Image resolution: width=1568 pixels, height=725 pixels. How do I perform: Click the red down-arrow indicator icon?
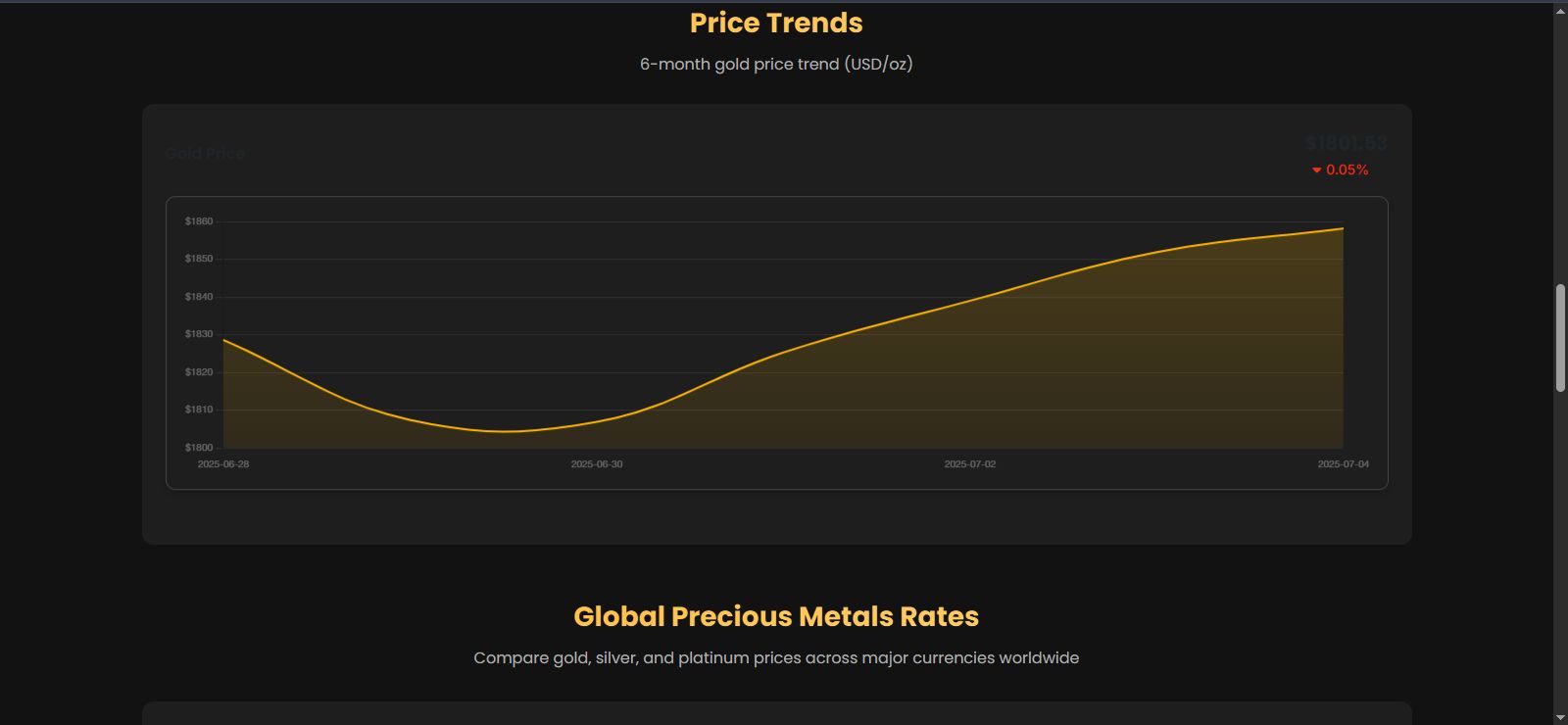1317,170
